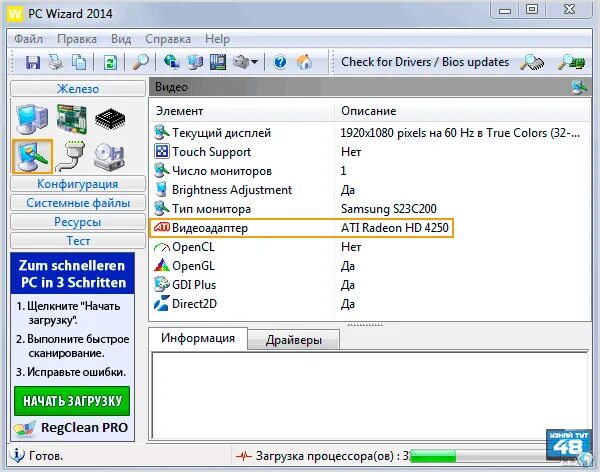Click the circuit board toolbar icon
600x472 pixels.
(x=218, y=62)
